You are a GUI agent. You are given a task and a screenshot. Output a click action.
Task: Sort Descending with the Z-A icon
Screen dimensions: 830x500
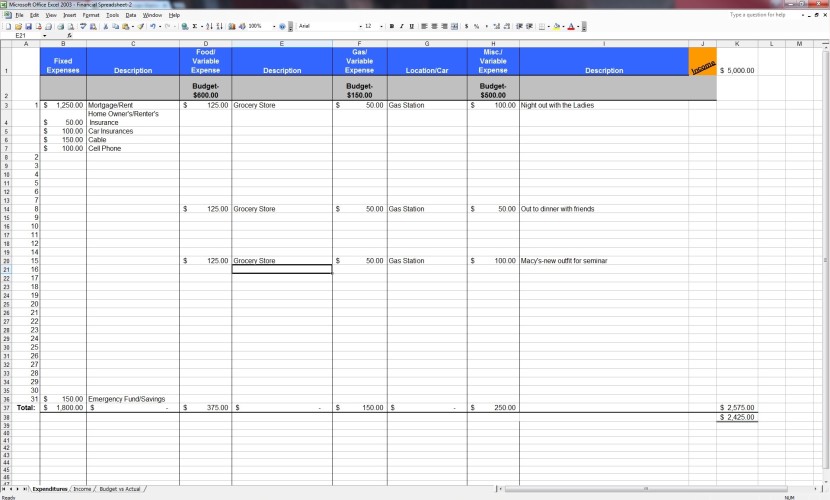pos(219,26)
